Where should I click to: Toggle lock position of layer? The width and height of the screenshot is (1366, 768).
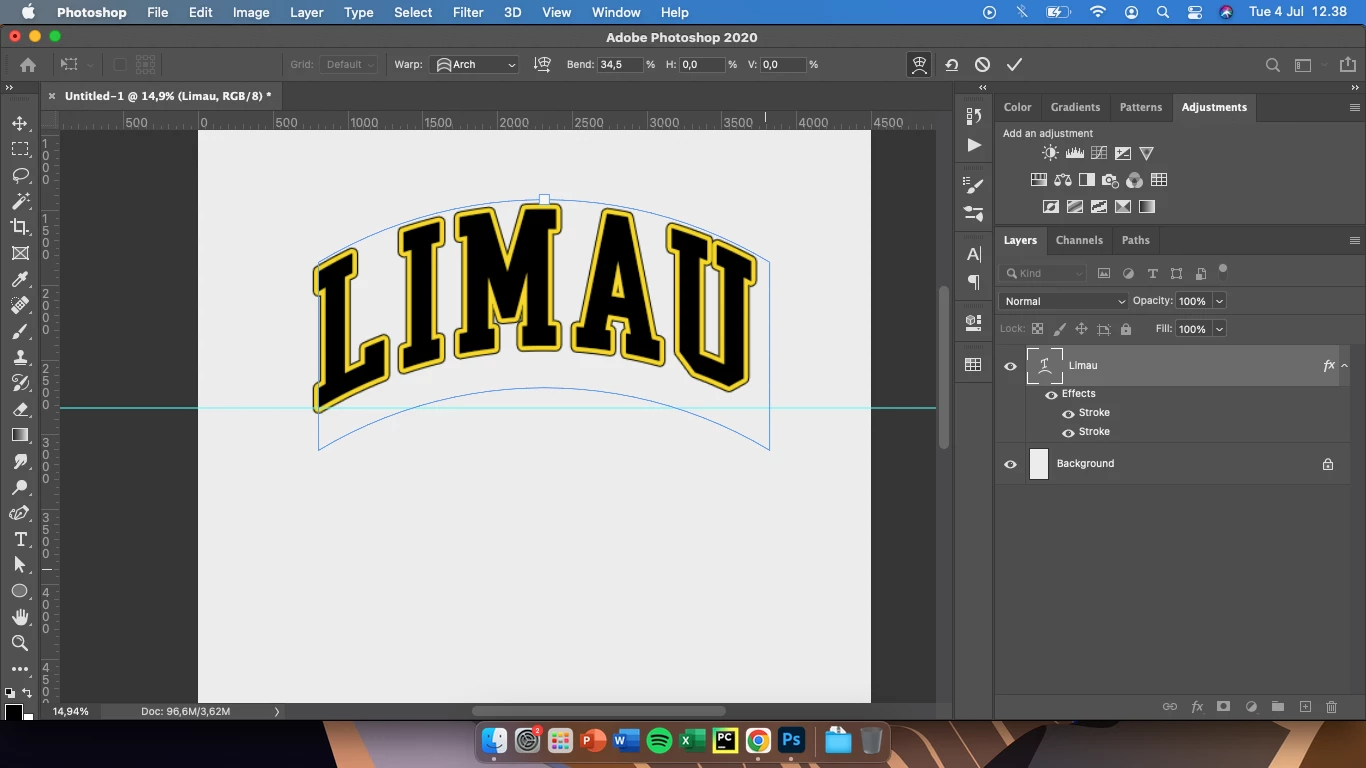click(1081, 329)
